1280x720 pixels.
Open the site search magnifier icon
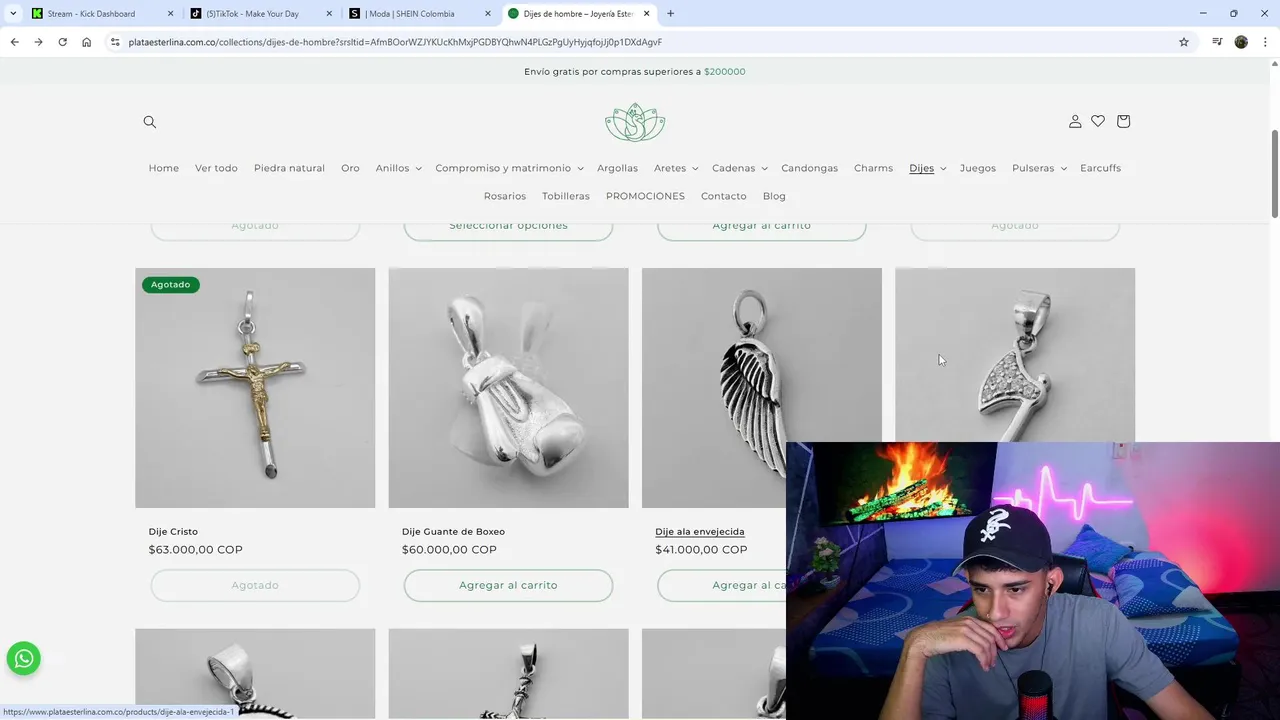(x=150, y=122)
